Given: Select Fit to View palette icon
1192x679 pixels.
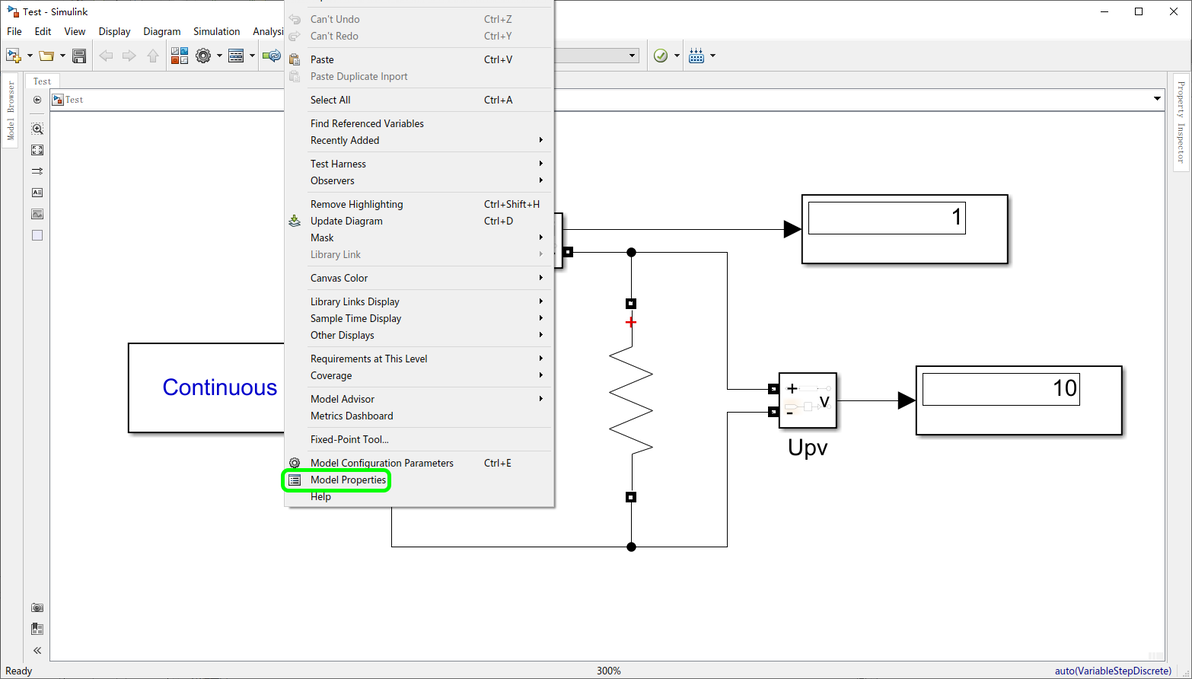Looking at the screenshot, I should point(37,151).
